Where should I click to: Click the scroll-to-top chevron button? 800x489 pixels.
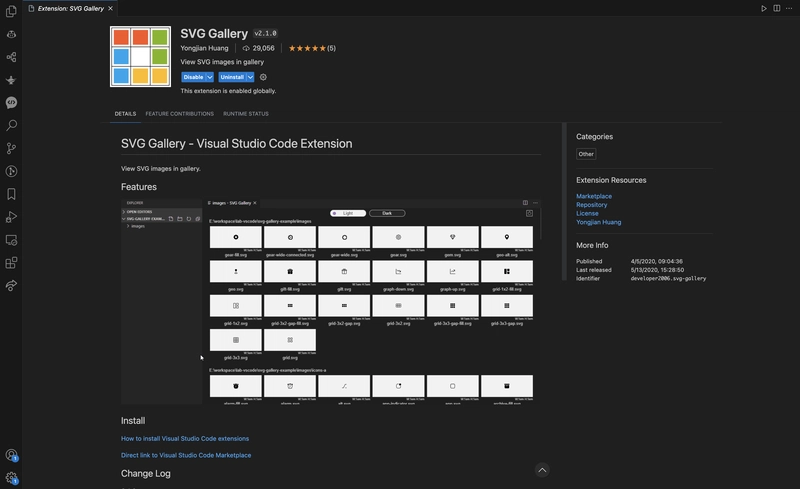coord(542,470)
